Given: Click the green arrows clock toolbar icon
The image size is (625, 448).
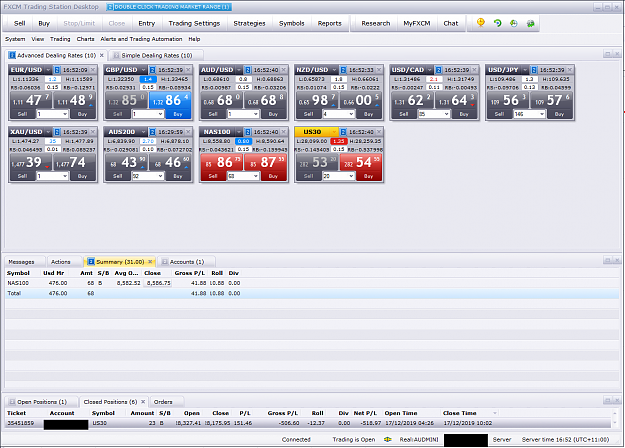Looking at the screenshot, I should pyautogui.click(x=513, y=24).
